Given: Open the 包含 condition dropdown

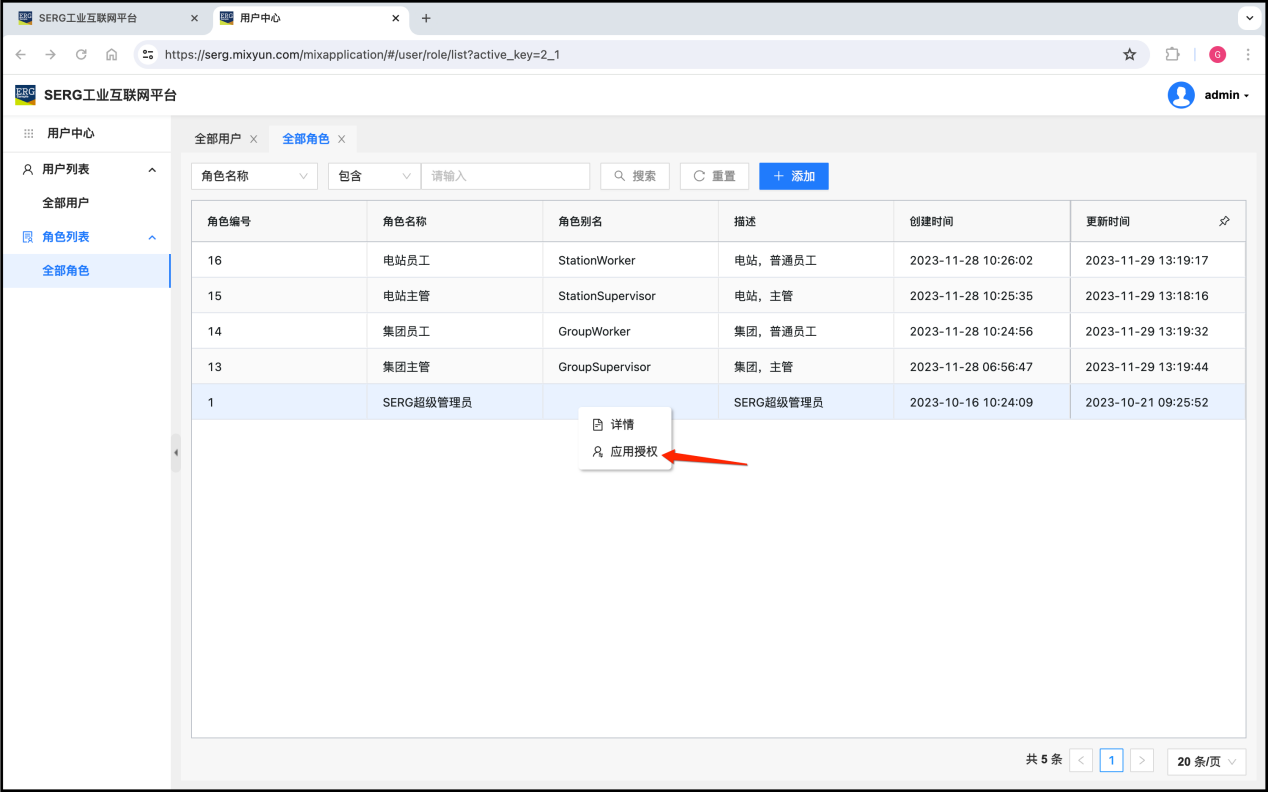Looking at the screenshot, I should 374,176.
